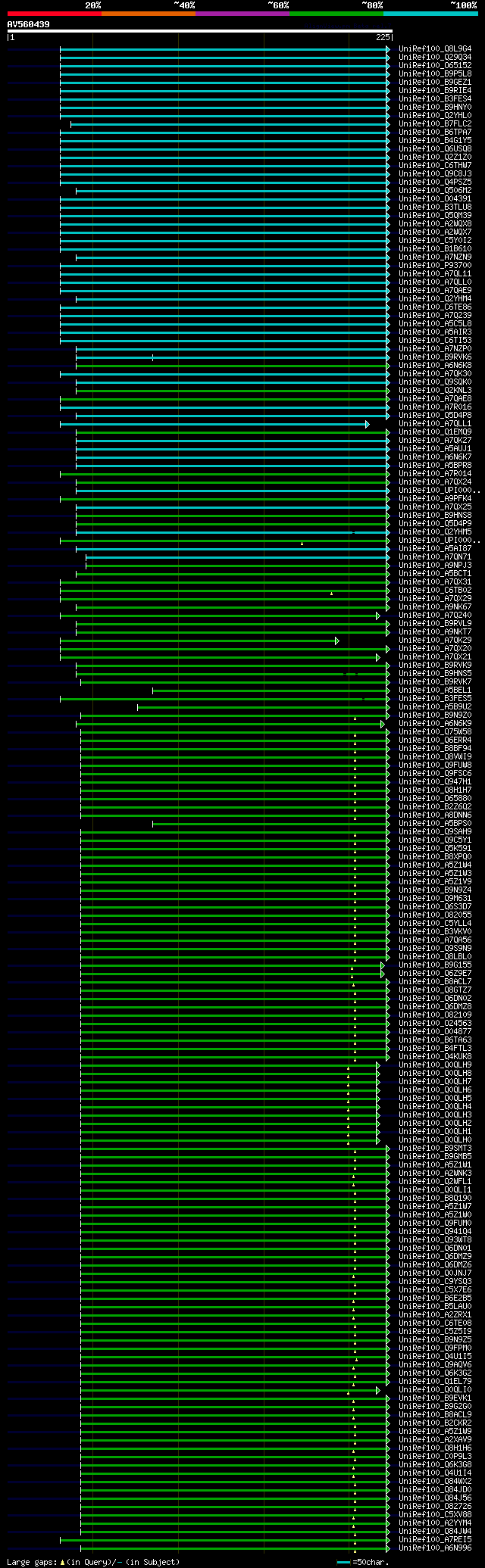Open the UniRef100_Q9M631 hit label
Viewport: 485px width, 1568px height.
pyautogui.click(x=435, y=899)
